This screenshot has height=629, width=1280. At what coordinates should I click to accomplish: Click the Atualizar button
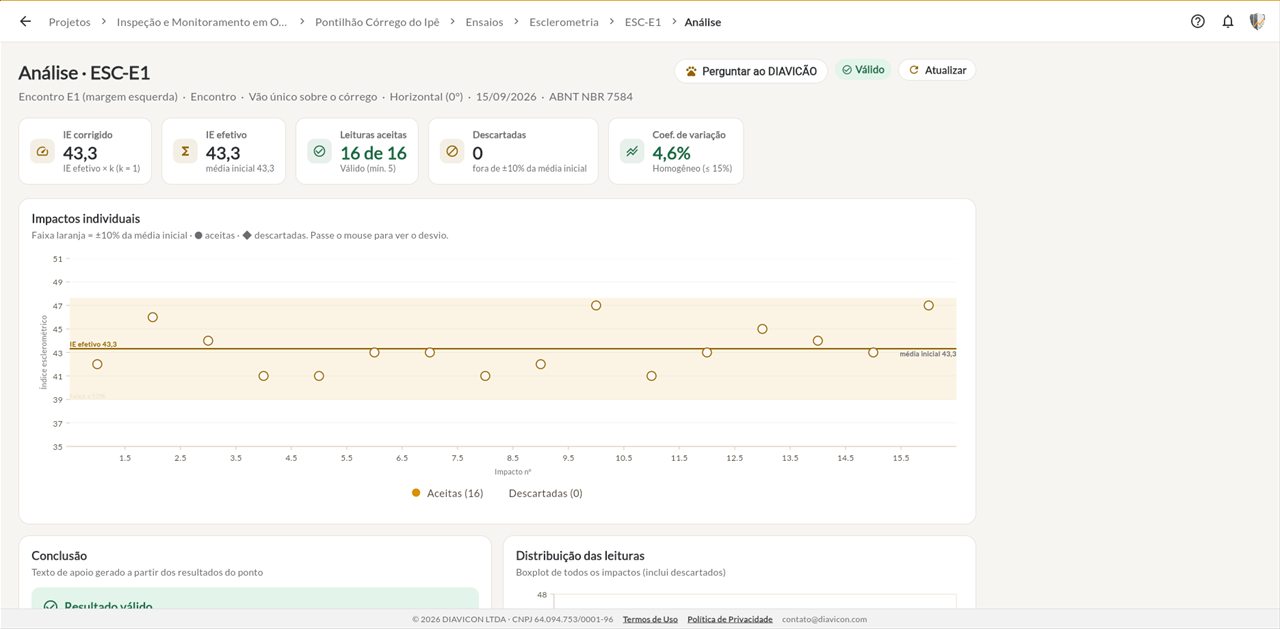937,70
